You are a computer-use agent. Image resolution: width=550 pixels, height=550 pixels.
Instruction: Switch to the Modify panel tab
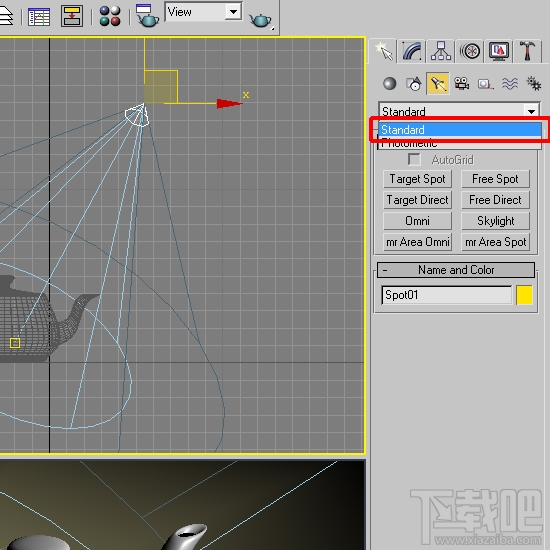point(411,51)
